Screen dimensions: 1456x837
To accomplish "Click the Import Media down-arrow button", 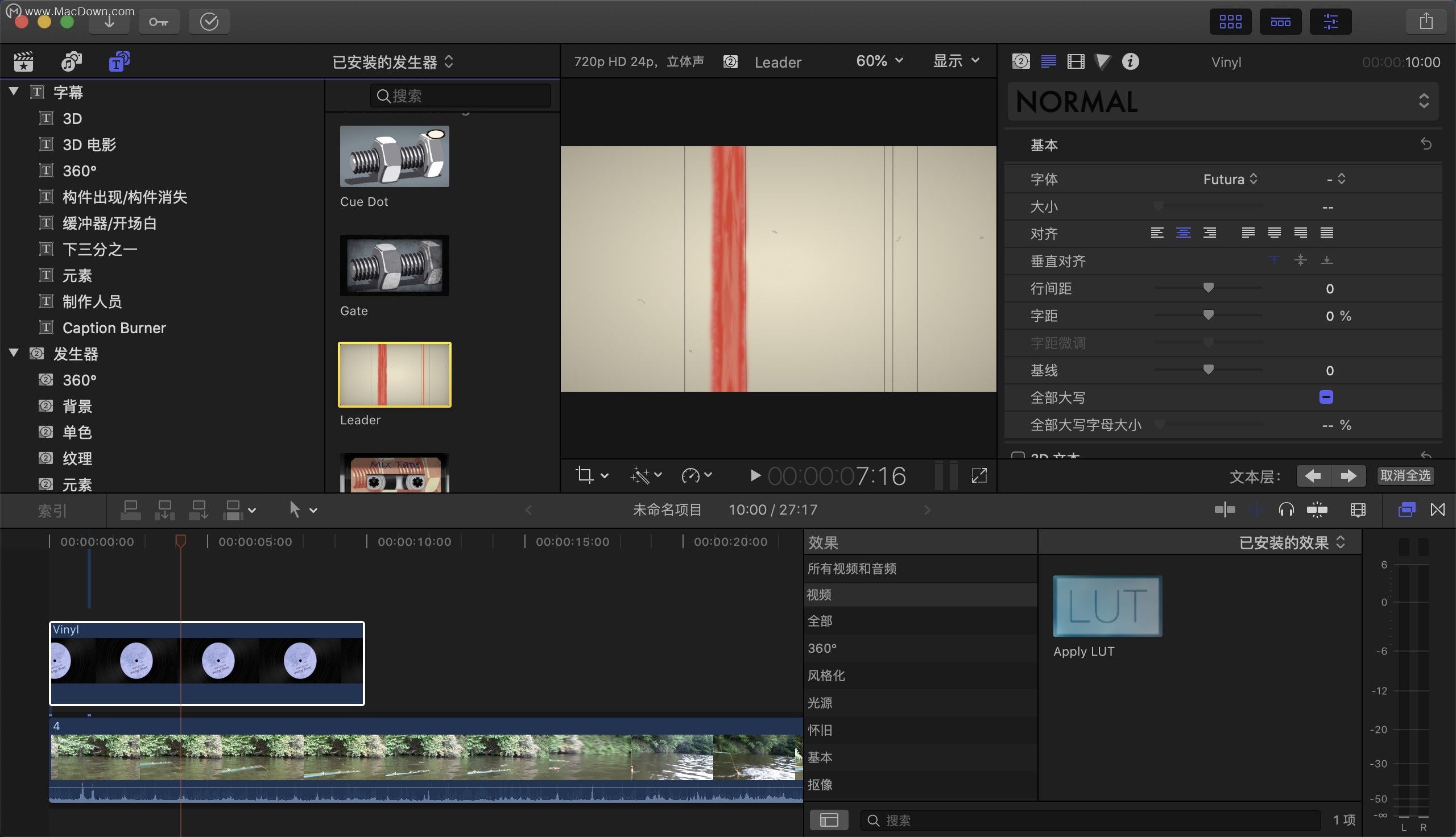I will coord(109,22).
